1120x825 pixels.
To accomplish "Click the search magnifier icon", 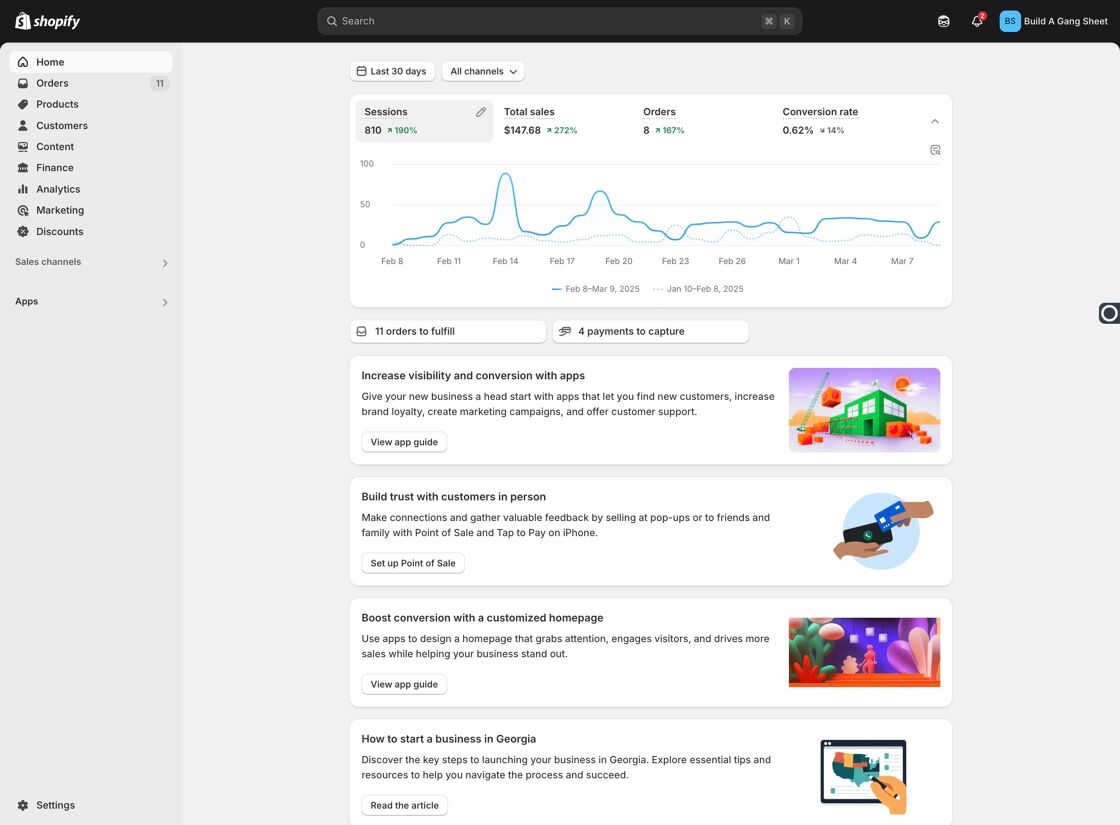I will pos(332,21).
